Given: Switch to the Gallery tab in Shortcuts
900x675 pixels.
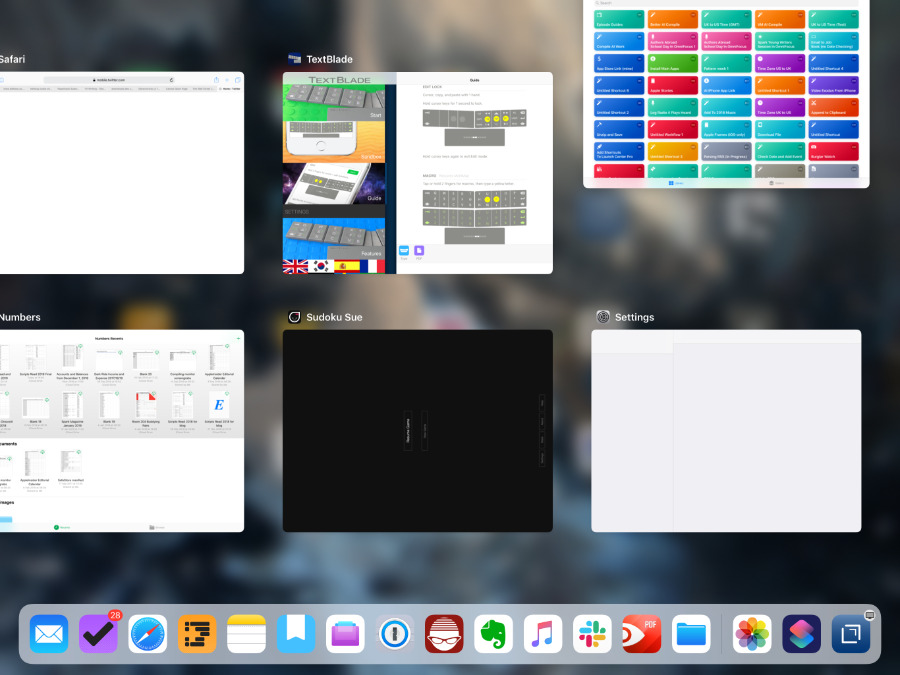Looking at the screenshot, I should click(x=776, y=183).
